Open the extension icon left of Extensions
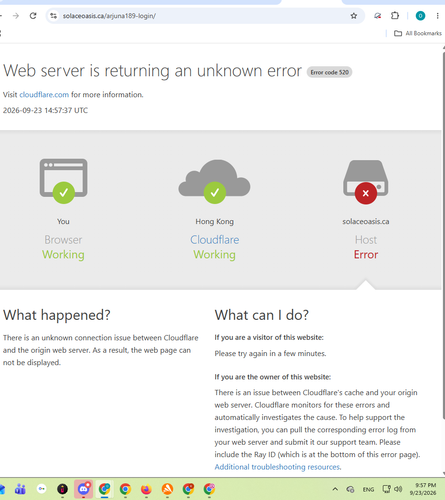Image resolution: width=445 pixels, height=500 pixels. (377, 16)
